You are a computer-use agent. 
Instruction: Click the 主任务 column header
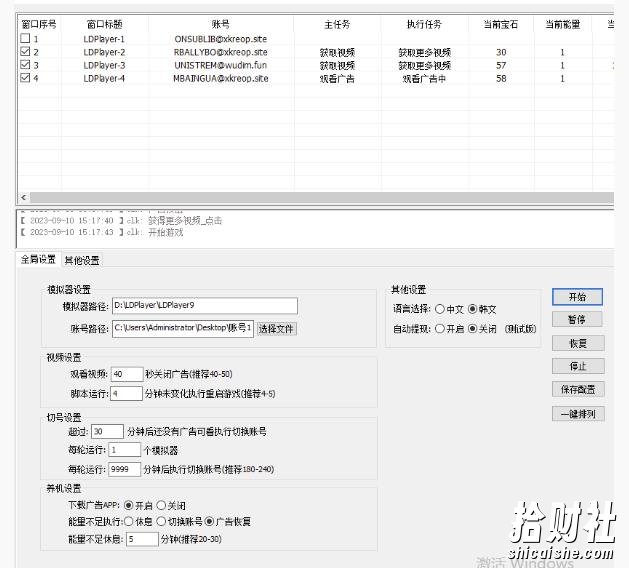(337, 24)
